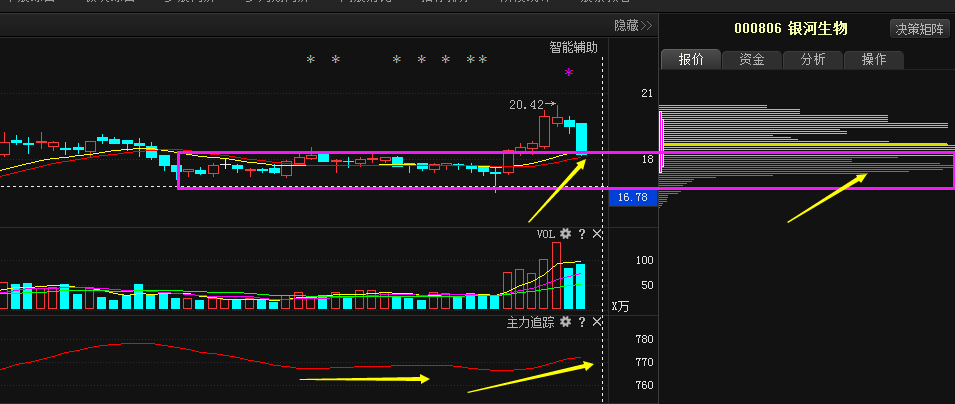Click the first gray asterisk marker
Viewport: 955px width, 404px height.
[x=310, y=61]
